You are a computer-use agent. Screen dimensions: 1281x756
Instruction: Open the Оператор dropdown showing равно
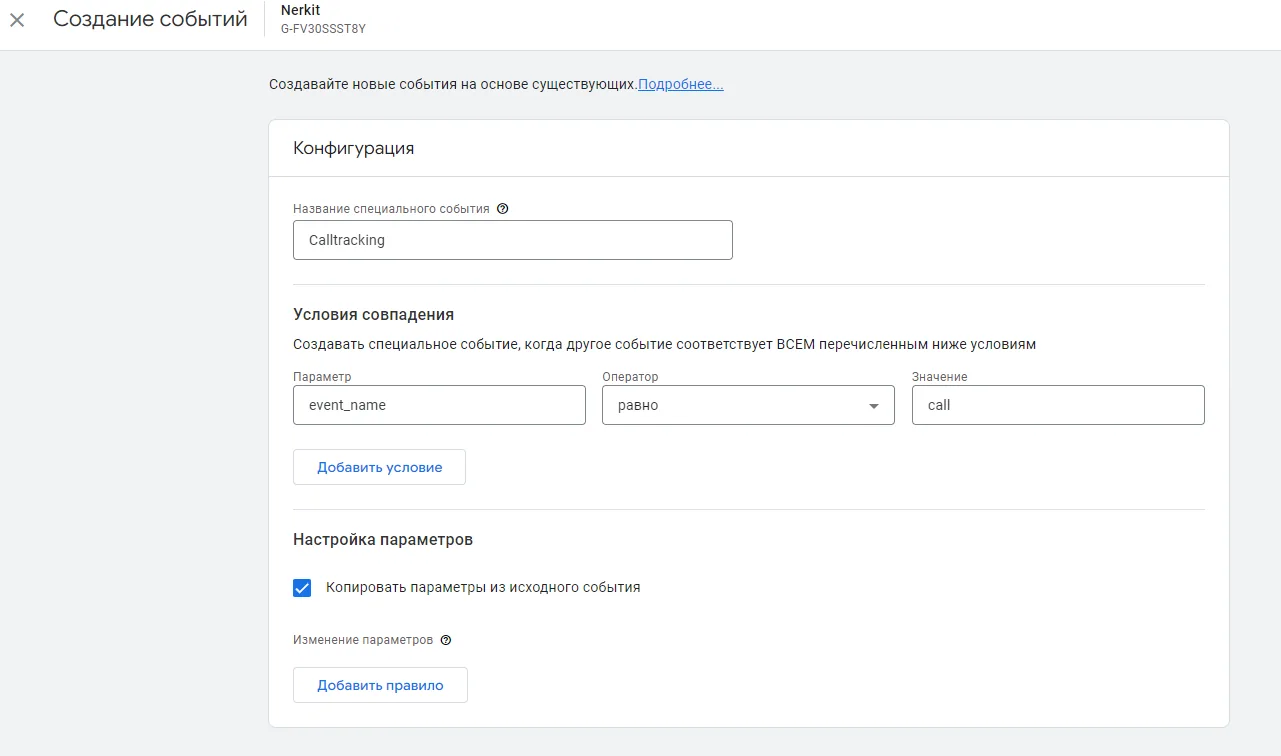pyautogui.click(x=748, y=405)
